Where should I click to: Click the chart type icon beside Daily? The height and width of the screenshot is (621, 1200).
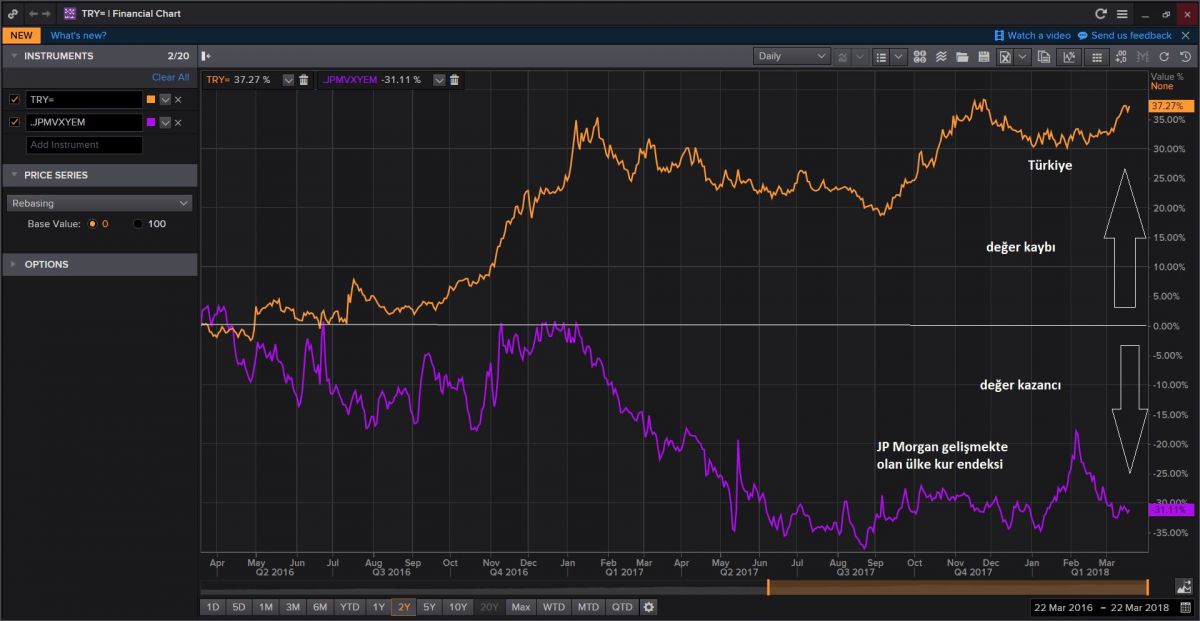843,56
